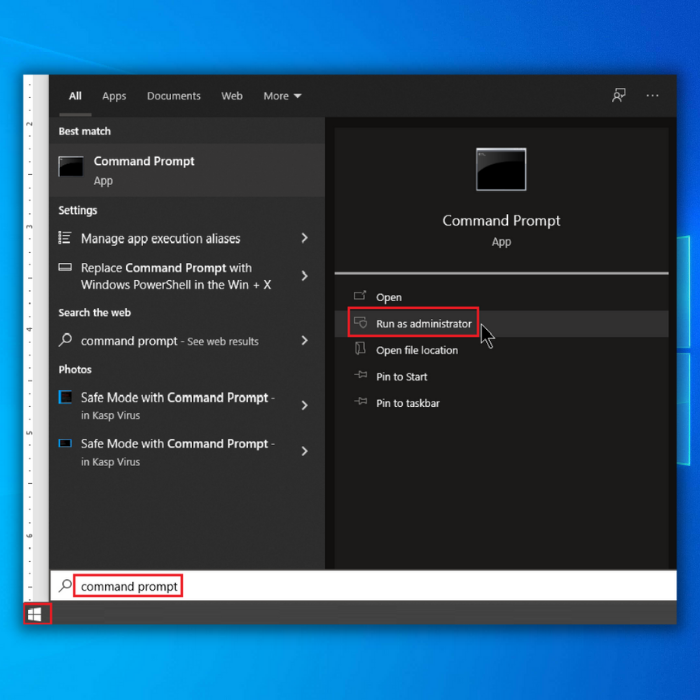Click the Pin to Start pin icon

tap(361, 376)
